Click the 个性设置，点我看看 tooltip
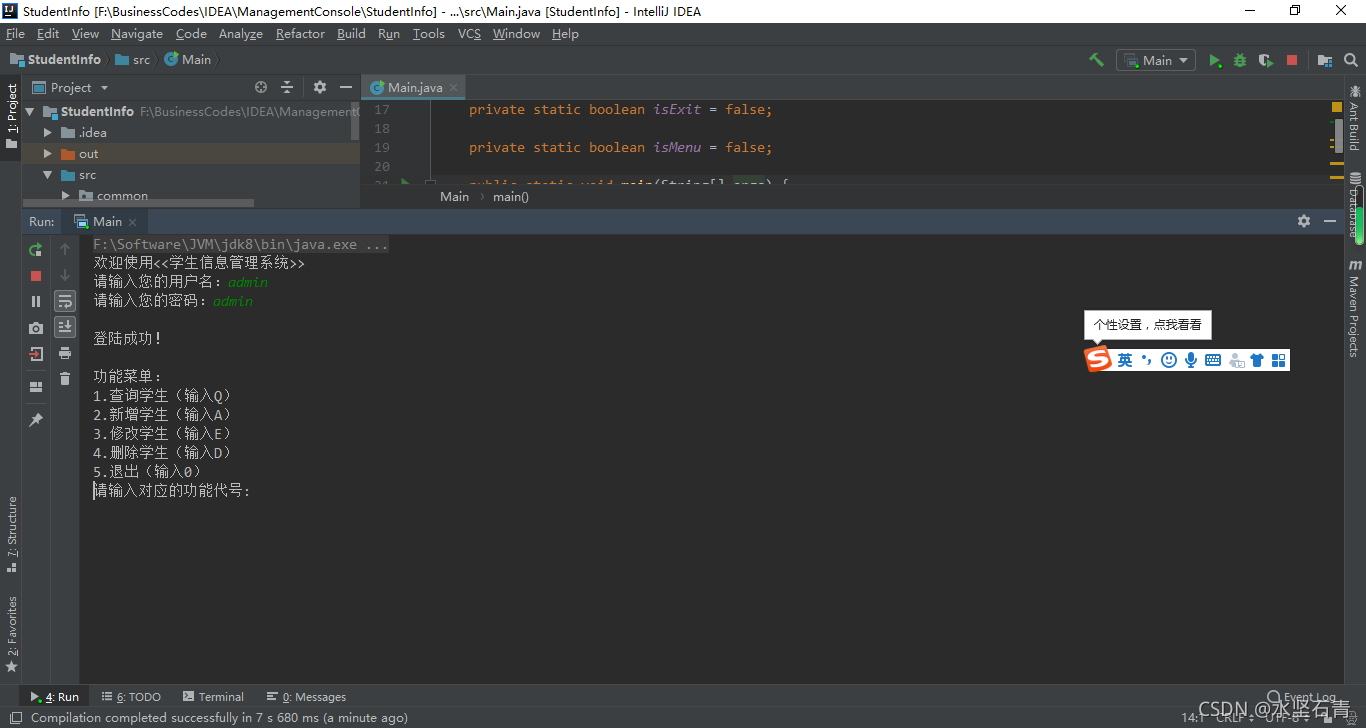 [x=1148, y=325]
